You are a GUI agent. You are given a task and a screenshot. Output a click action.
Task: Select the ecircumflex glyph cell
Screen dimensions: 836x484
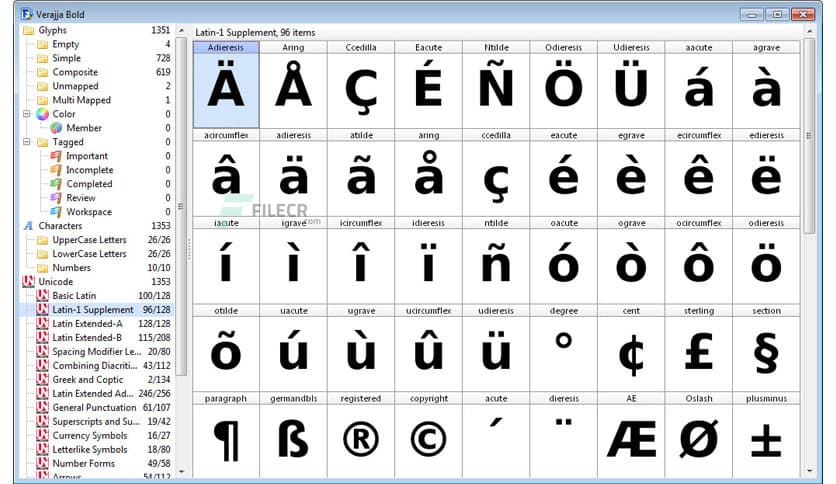[x=699, y=173]
